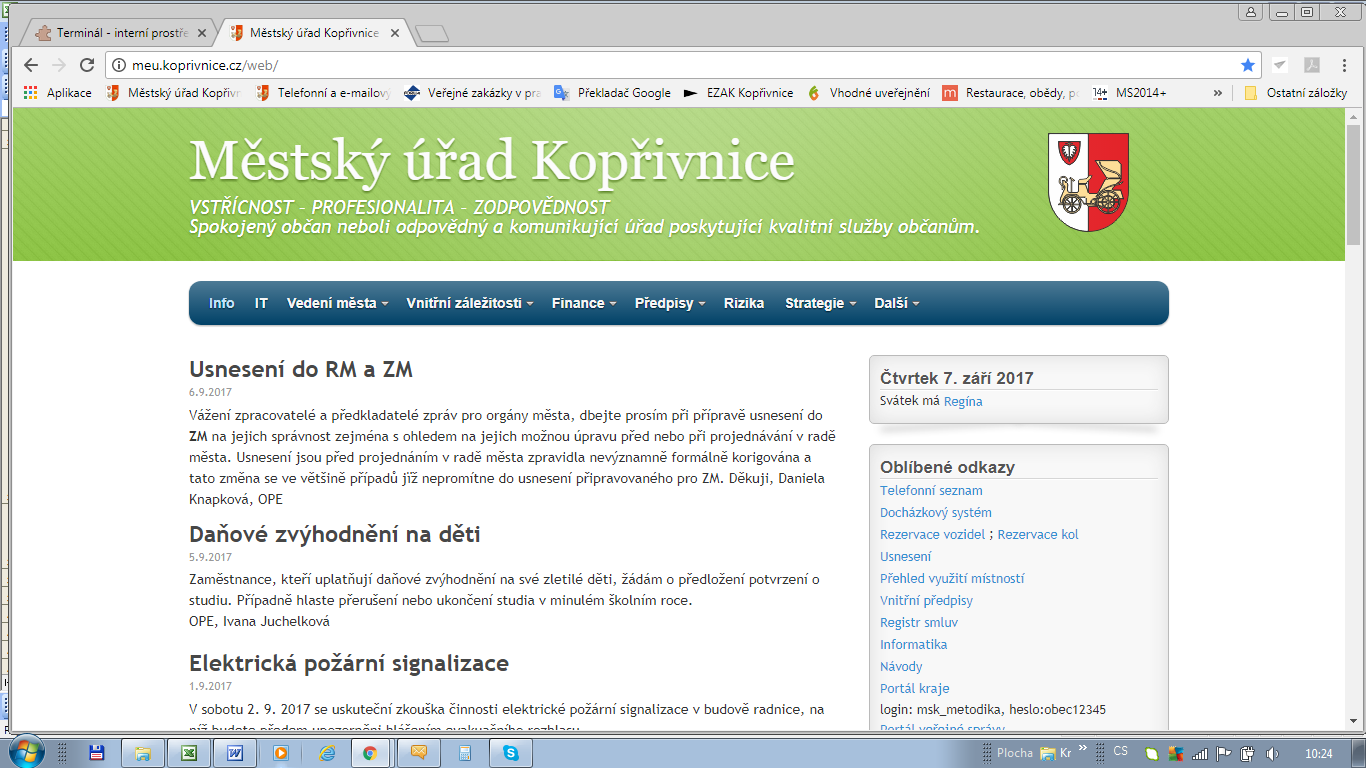Open the MS2014+ bookmark

pos(1129,93)
